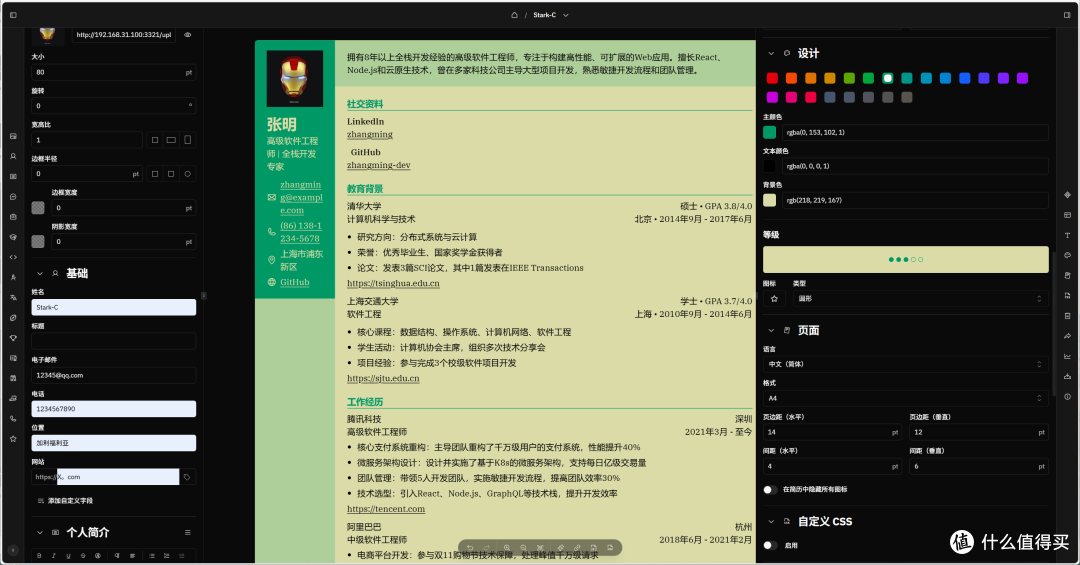Collapse the 基础 section chevron
Screen dimensions: 1080x565
pyautogui.click(x=39, y=274)
